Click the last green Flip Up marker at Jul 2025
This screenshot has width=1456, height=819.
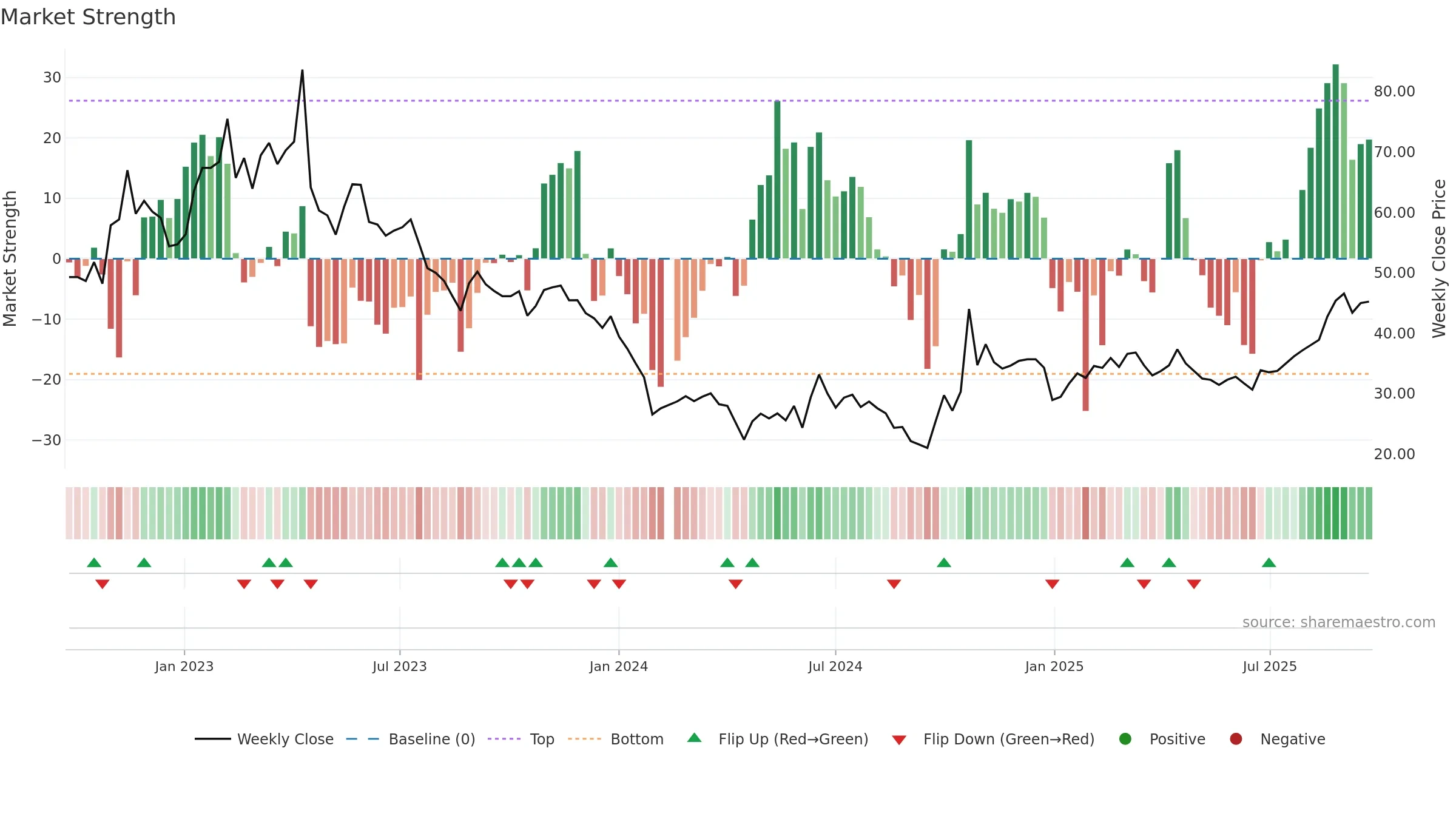pos(1269,563)
